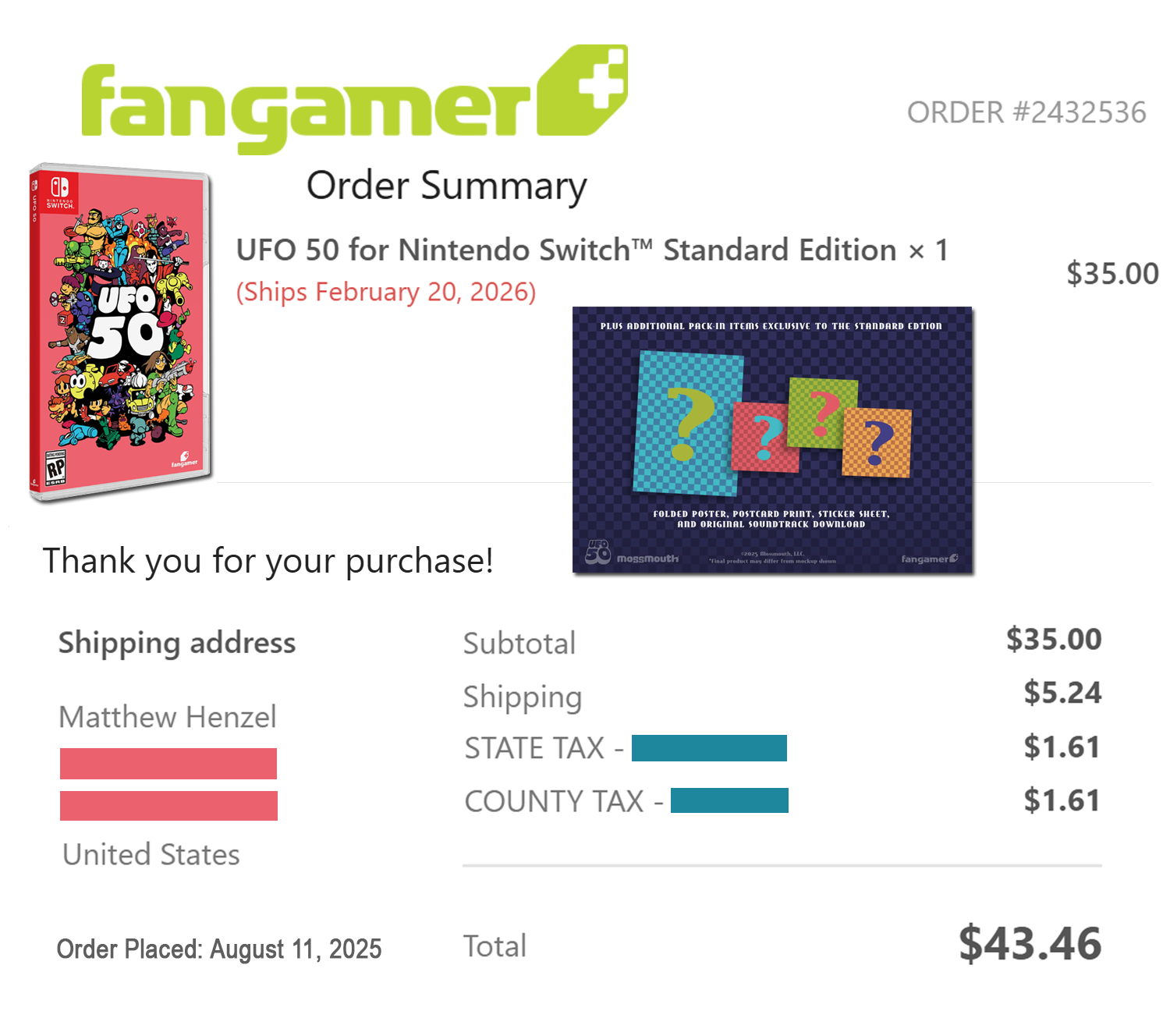Image resolution: width=1170 pixels, height=1036 pixels.
Task: Click the Order Placed August 11, 2025 text
Action: 219,949
